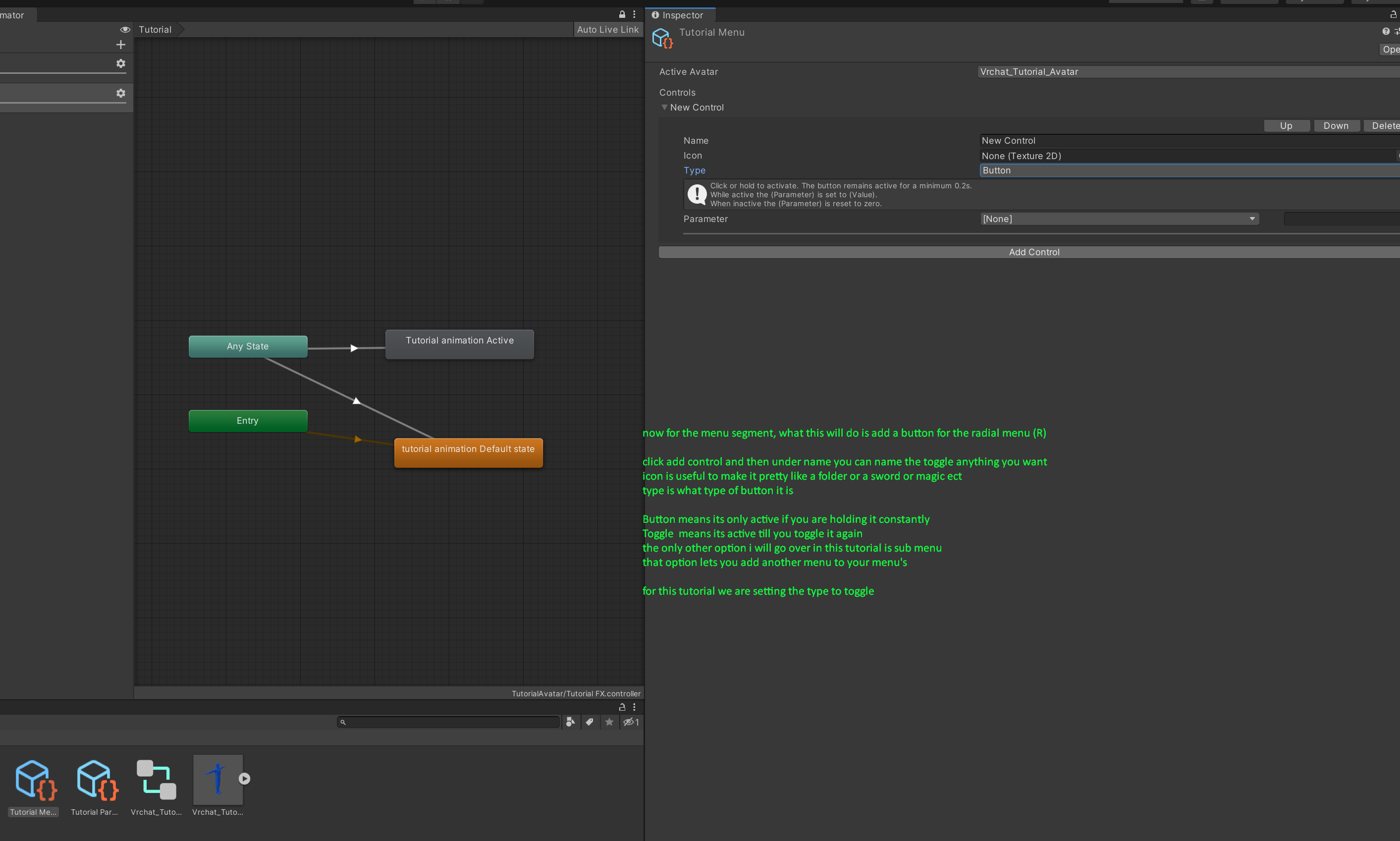Click the Add Control button
The image size is (1400, 841).
(x=1033, y=252)
